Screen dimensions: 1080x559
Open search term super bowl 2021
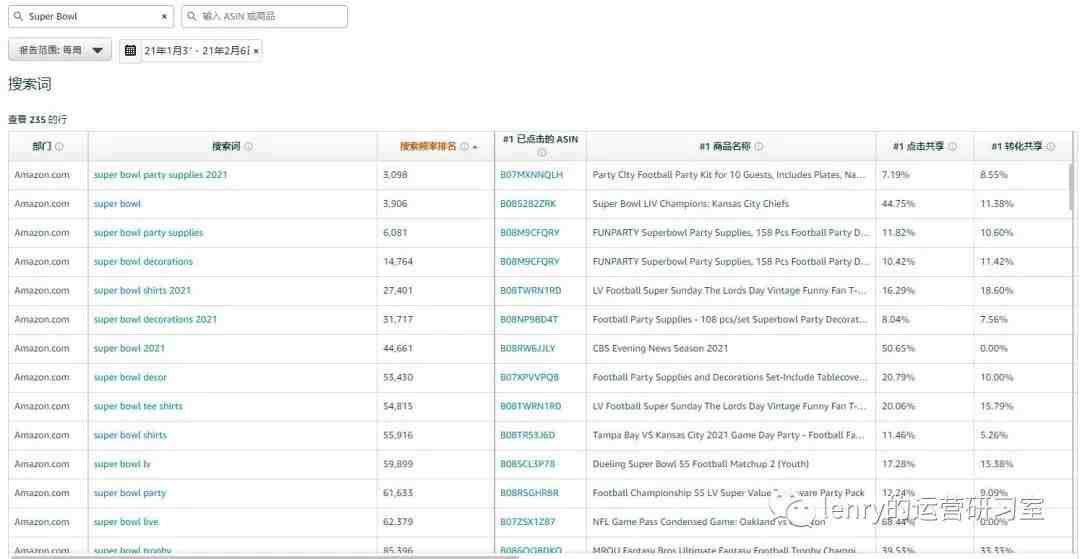(129, 348)
